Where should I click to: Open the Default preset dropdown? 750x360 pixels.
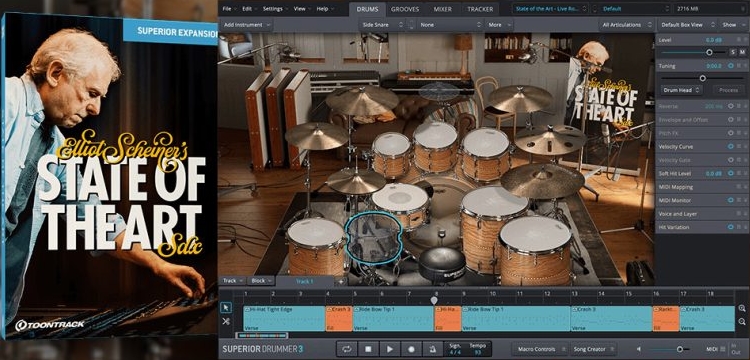[635, 9]
